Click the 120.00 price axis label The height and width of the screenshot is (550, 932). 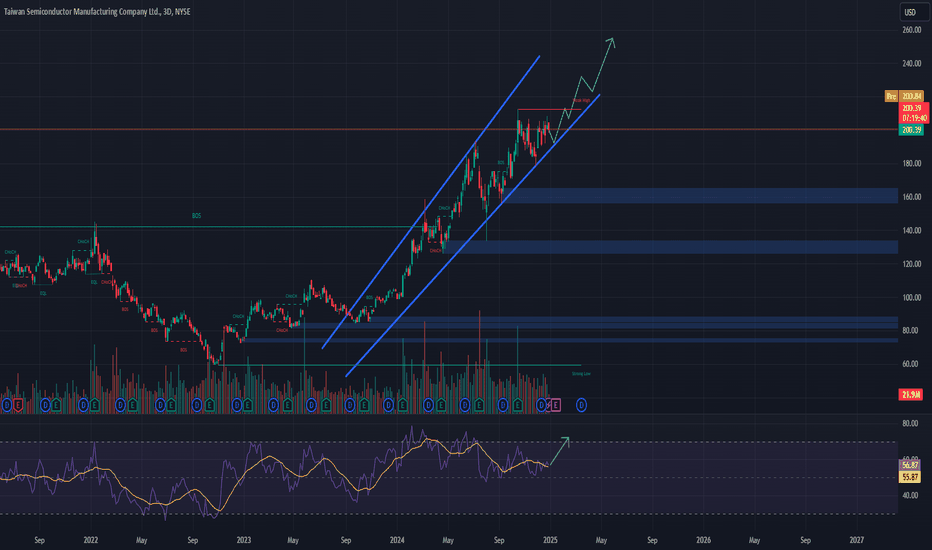point(911,263)
